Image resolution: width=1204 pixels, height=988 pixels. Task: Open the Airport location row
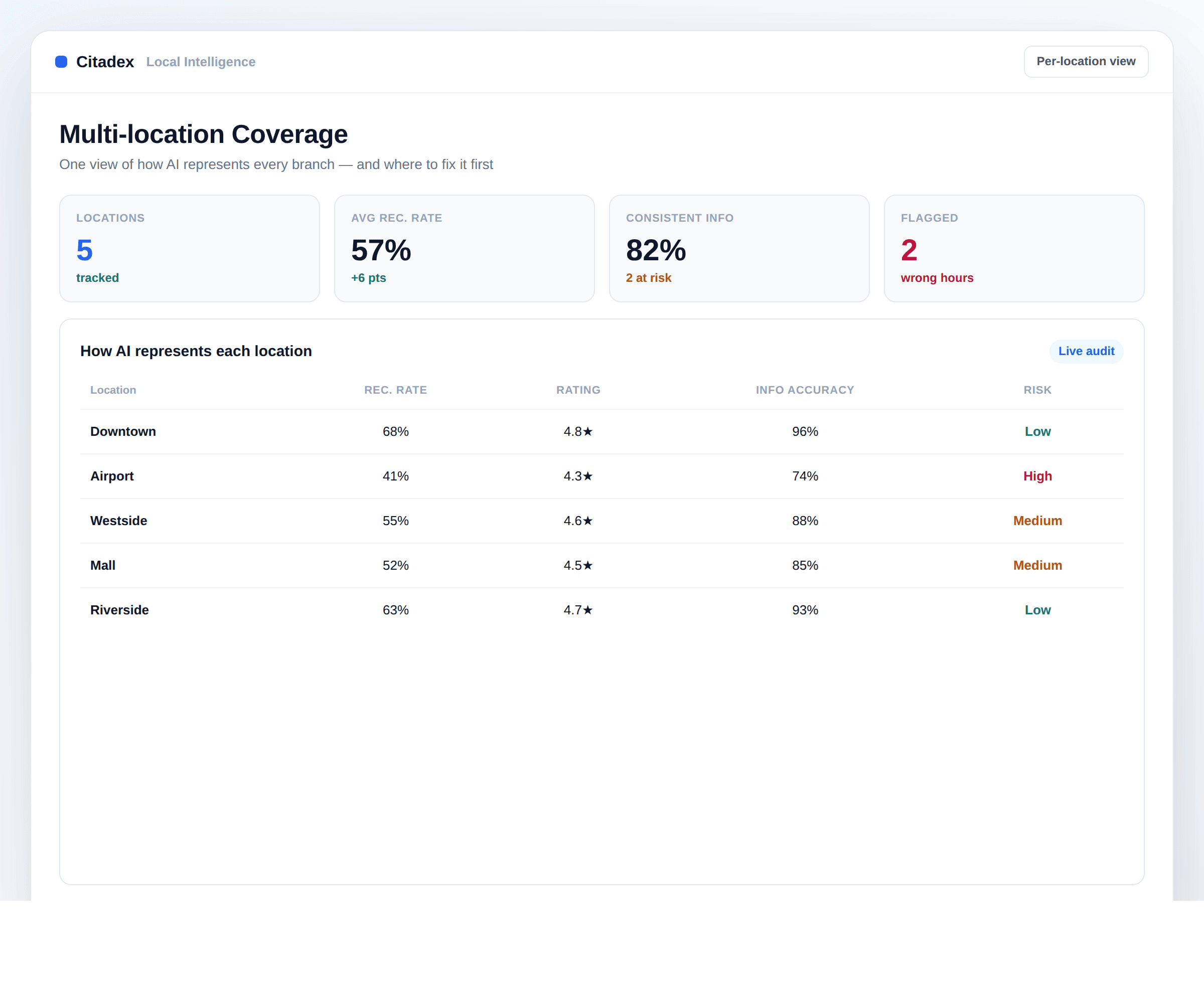click(x=601, y=476)
